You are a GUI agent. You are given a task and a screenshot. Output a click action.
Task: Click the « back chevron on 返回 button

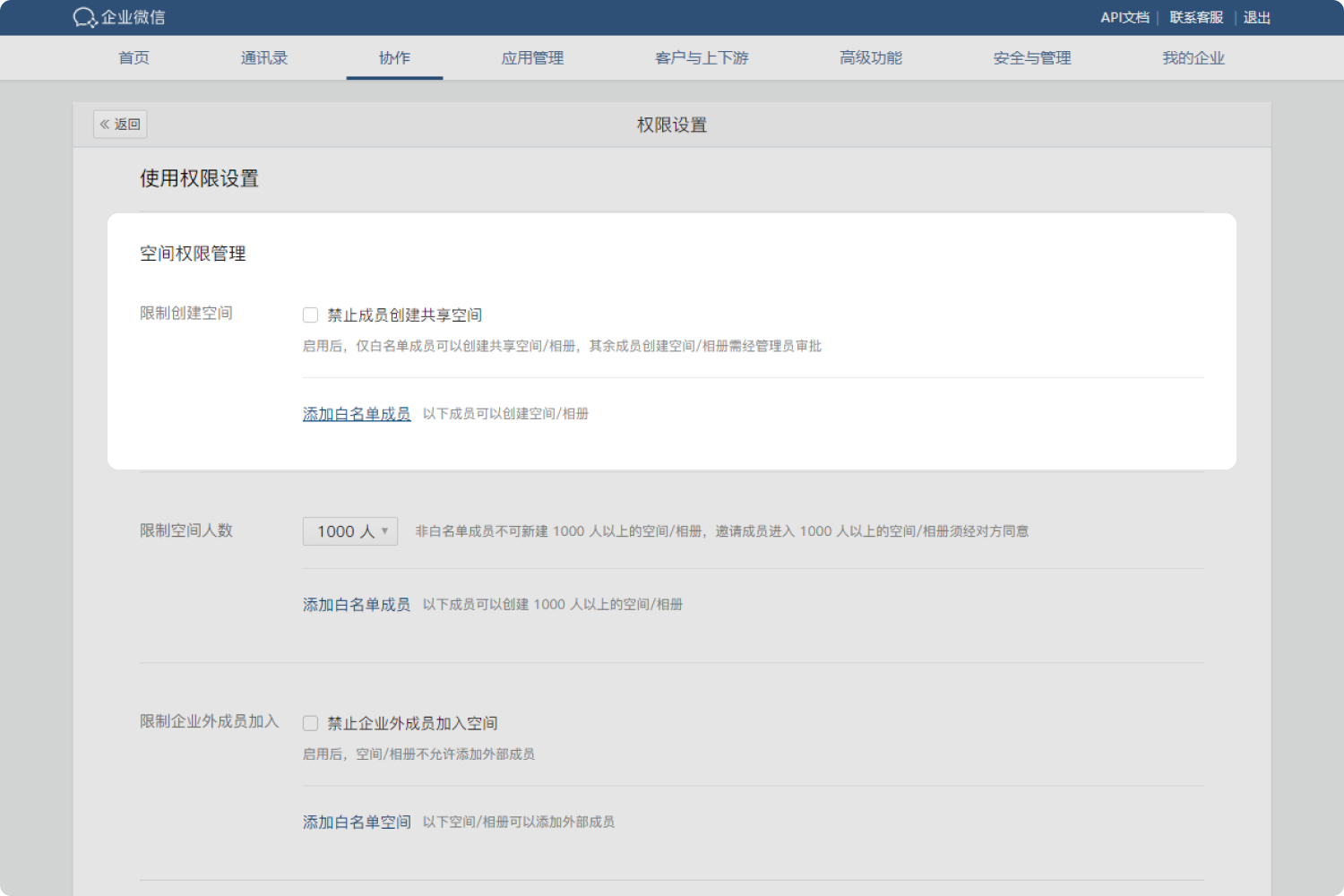coord(105,124)
